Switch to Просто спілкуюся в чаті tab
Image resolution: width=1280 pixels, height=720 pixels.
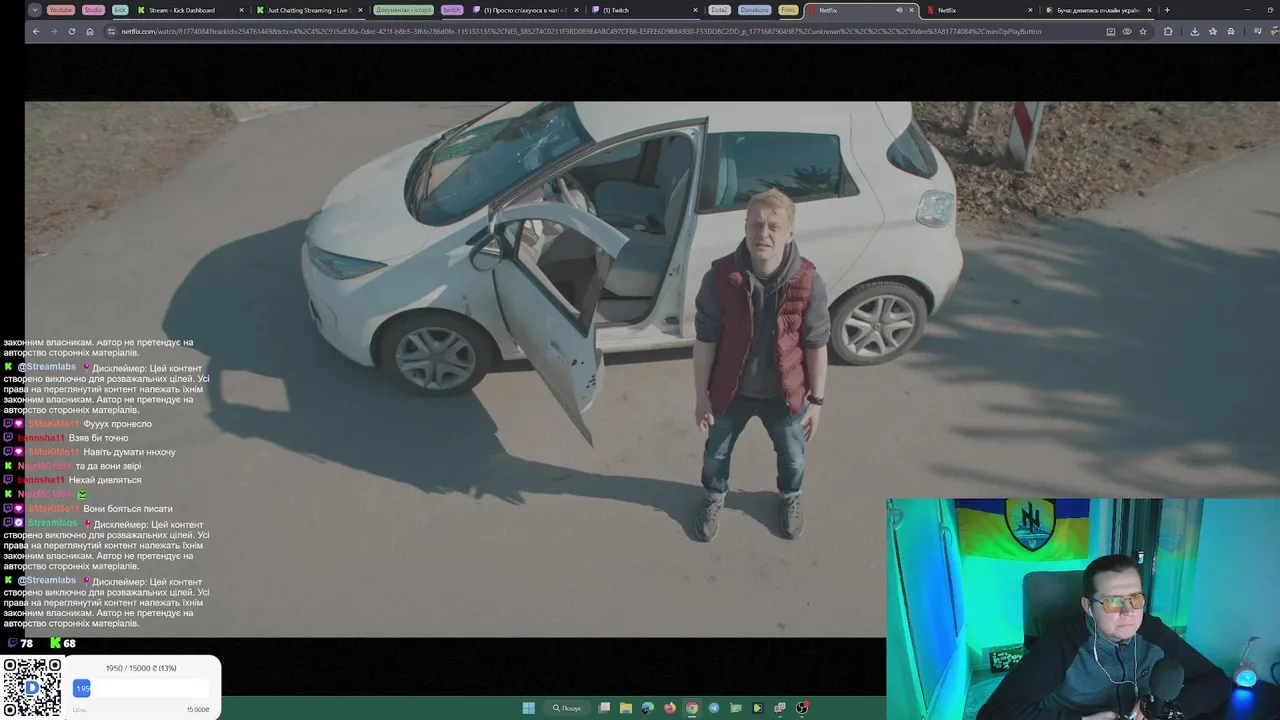(524, 10)
